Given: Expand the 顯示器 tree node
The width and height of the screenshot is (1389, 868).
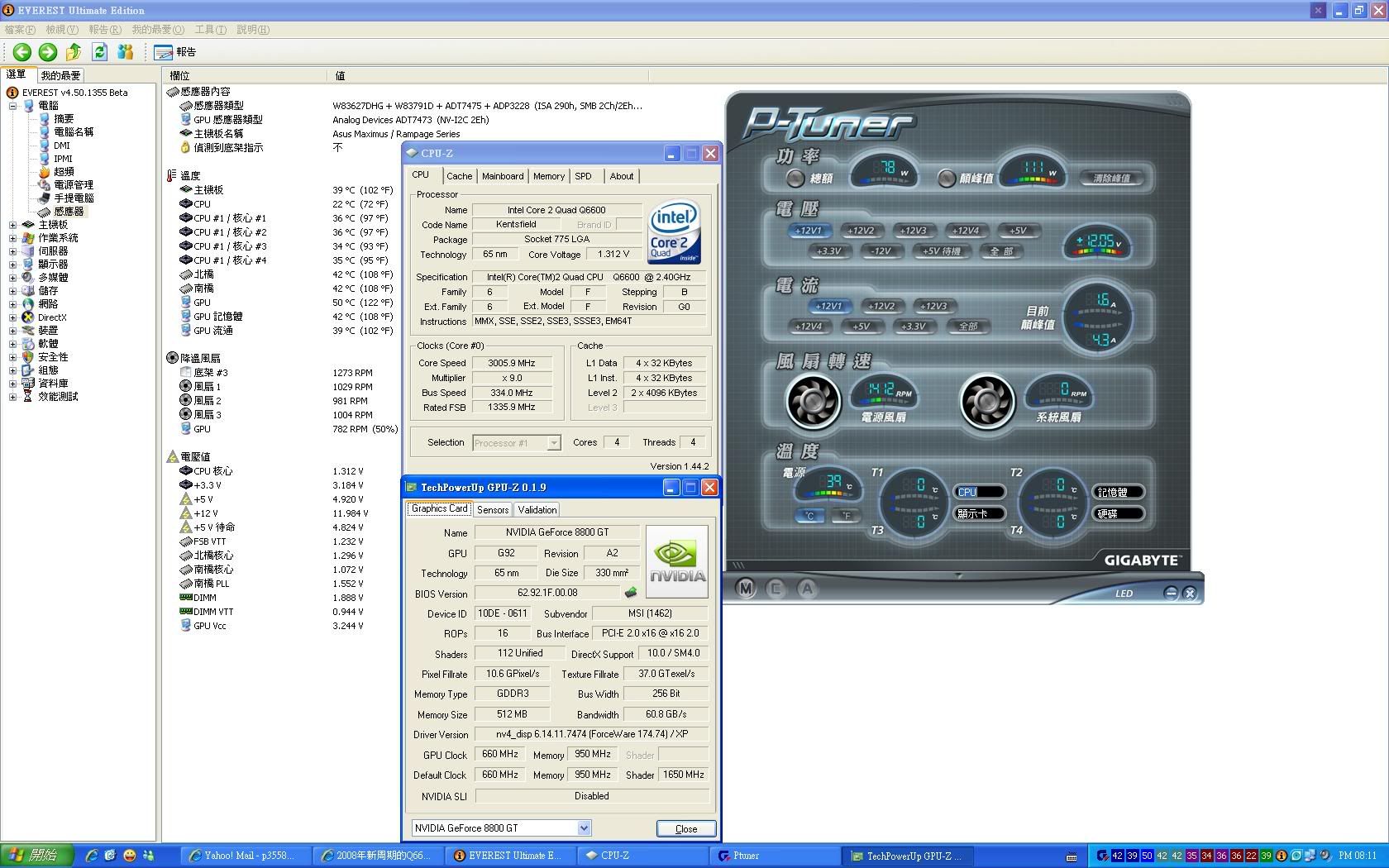Looking at the screenshot, I should tap(12, 265).
